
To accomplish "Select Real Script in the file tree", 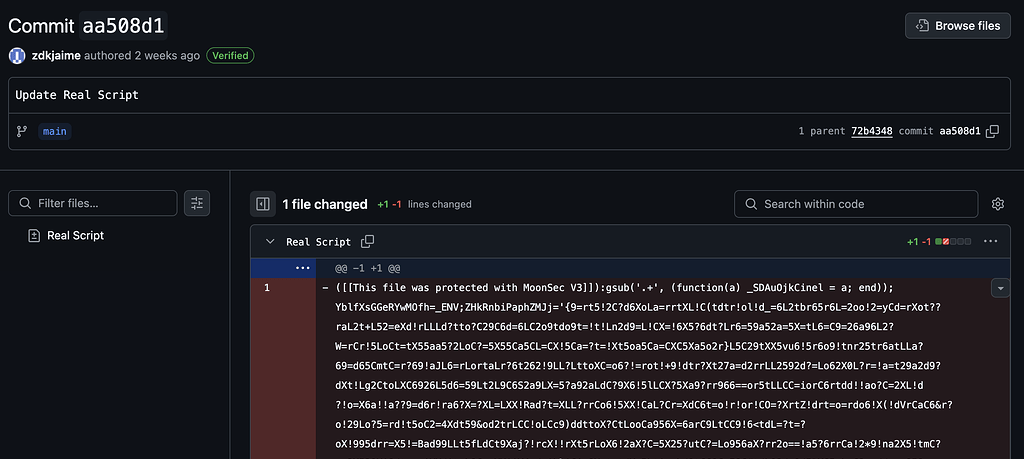I will [75, 236].
